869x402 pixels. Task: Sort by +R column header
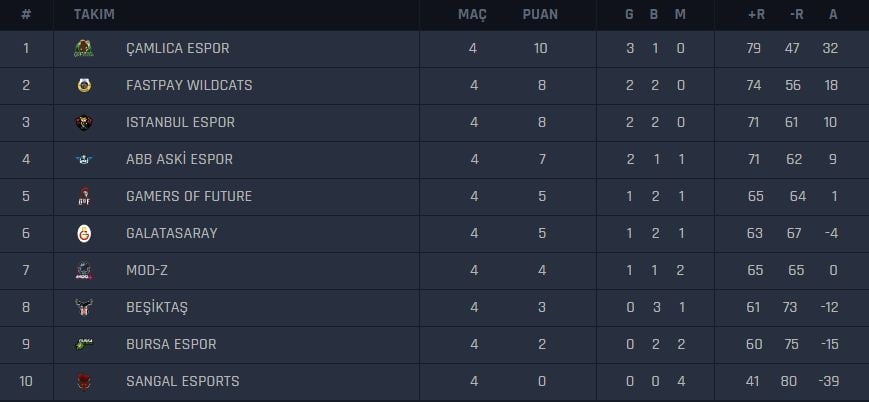(755, 14)
